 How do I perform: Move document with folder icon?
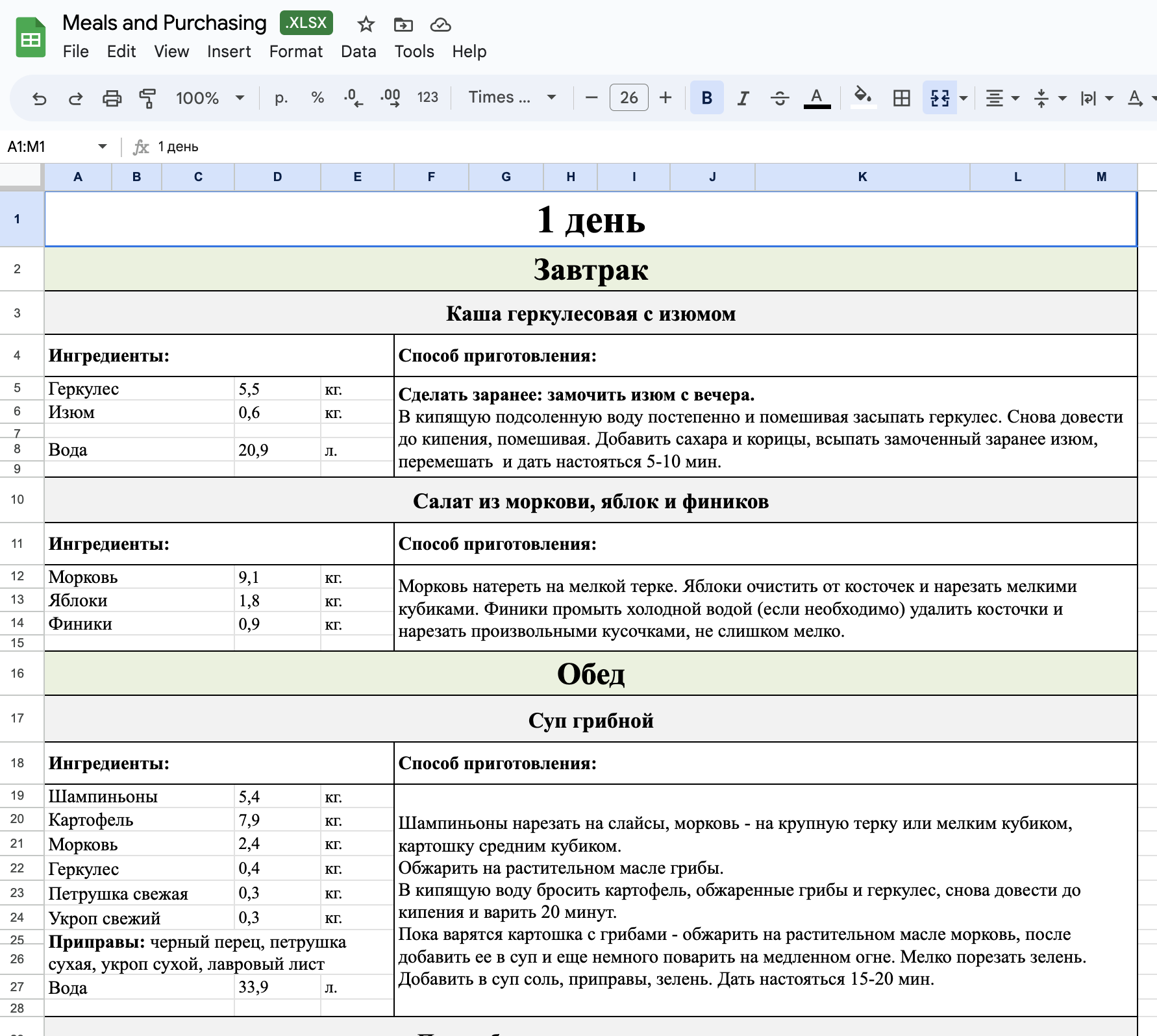pos(403,25)
